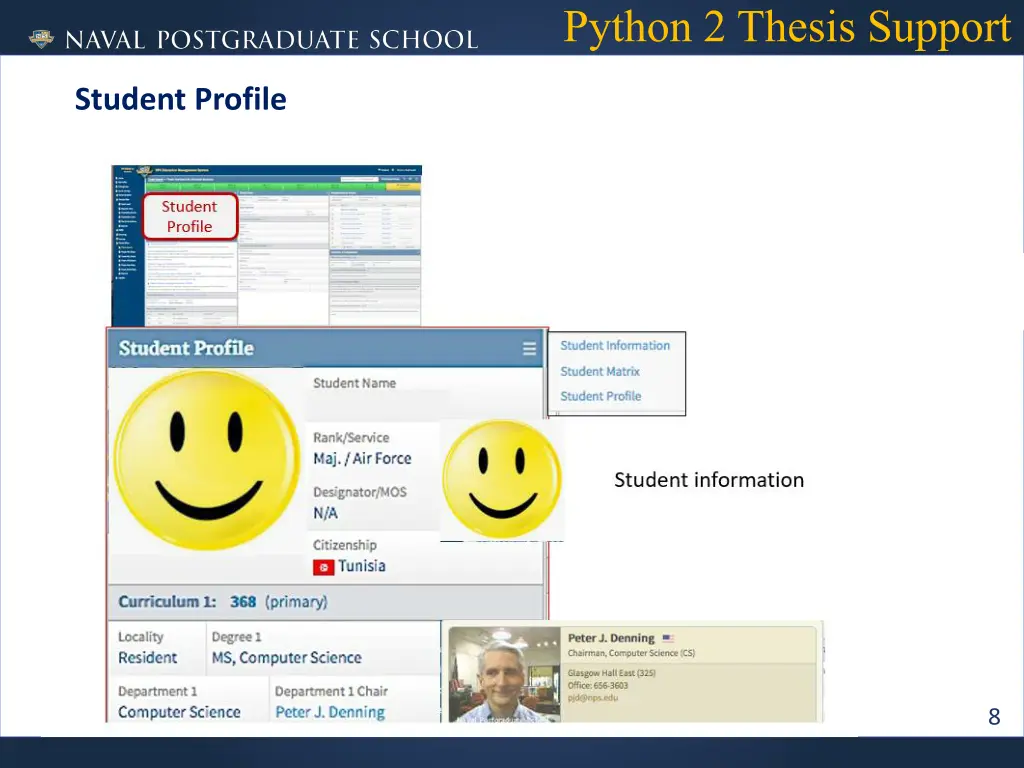
Task: Open the Student Profile hamburger menu
Action: pyautogui.click(x=529, y=349)
